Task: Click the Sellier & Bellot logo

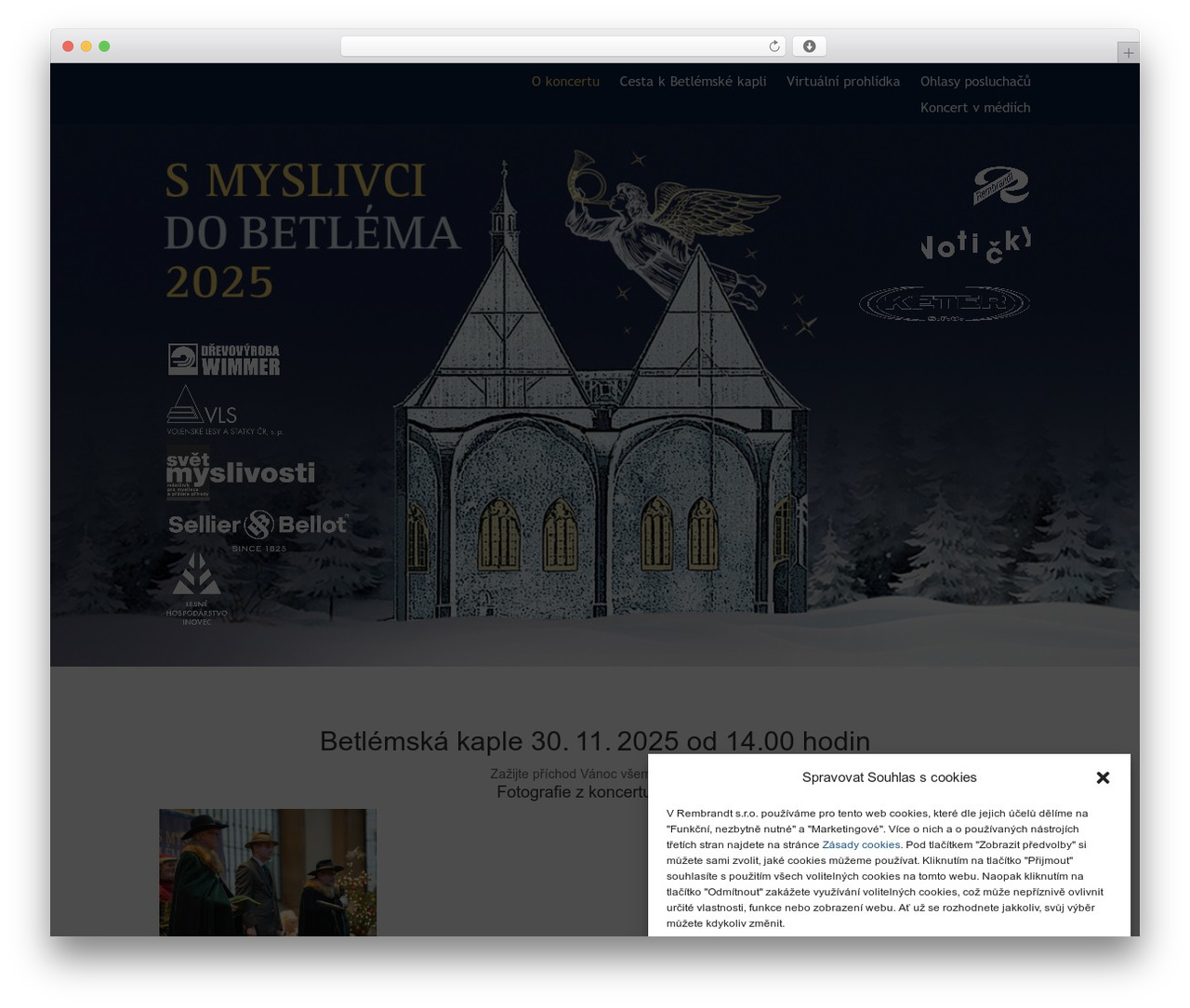Action: click(258, 530)
